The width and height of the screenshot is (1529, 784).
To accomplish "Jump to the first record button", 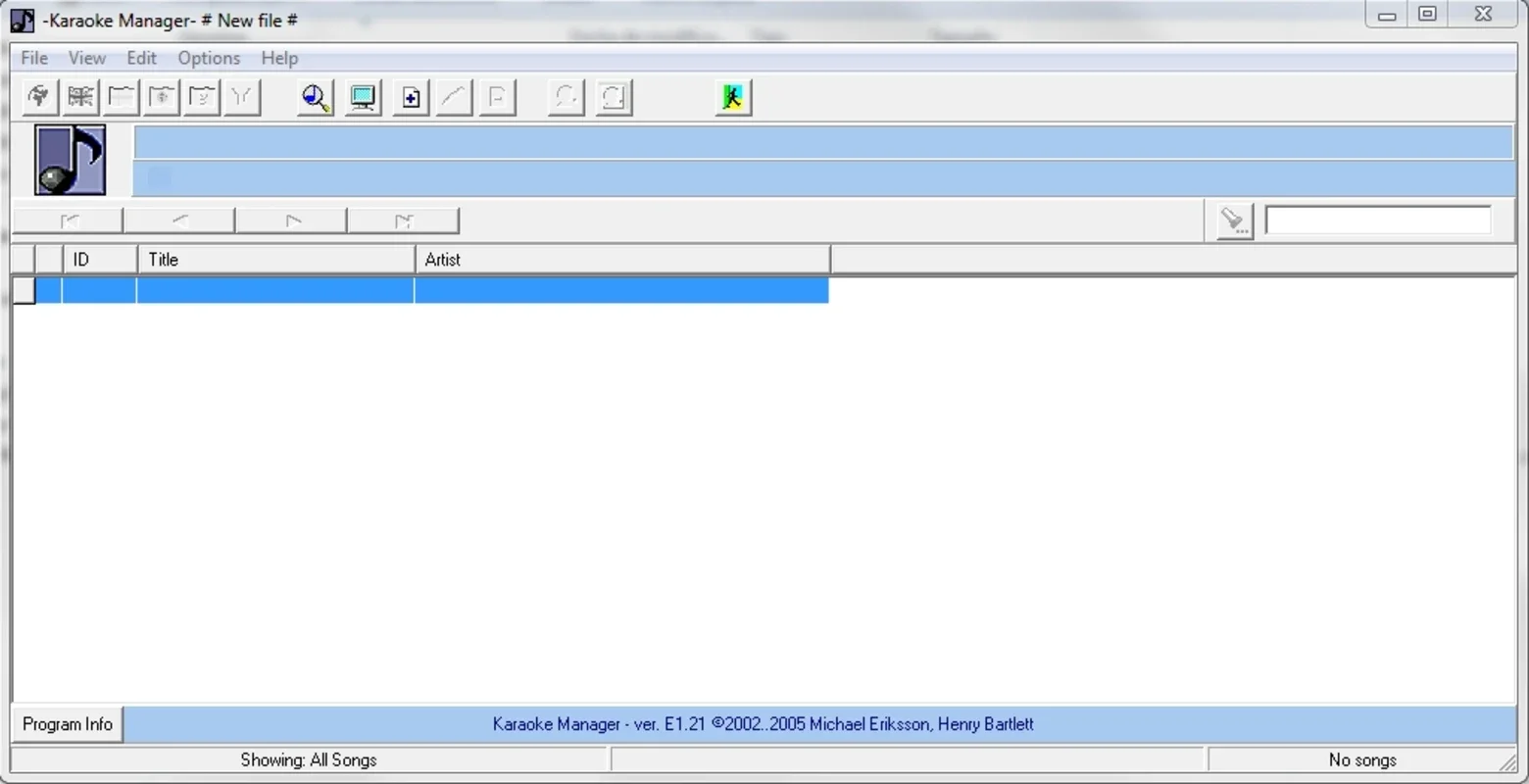I will click(x=68, y=220).
